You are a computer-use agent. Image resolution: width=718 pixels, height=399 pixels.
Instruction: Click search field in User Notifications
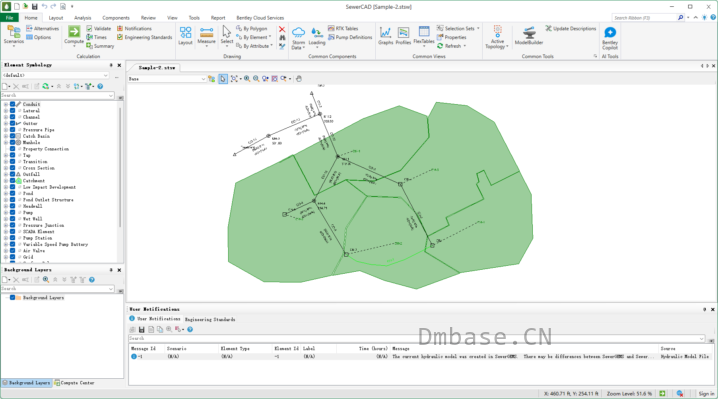[416, 338]
